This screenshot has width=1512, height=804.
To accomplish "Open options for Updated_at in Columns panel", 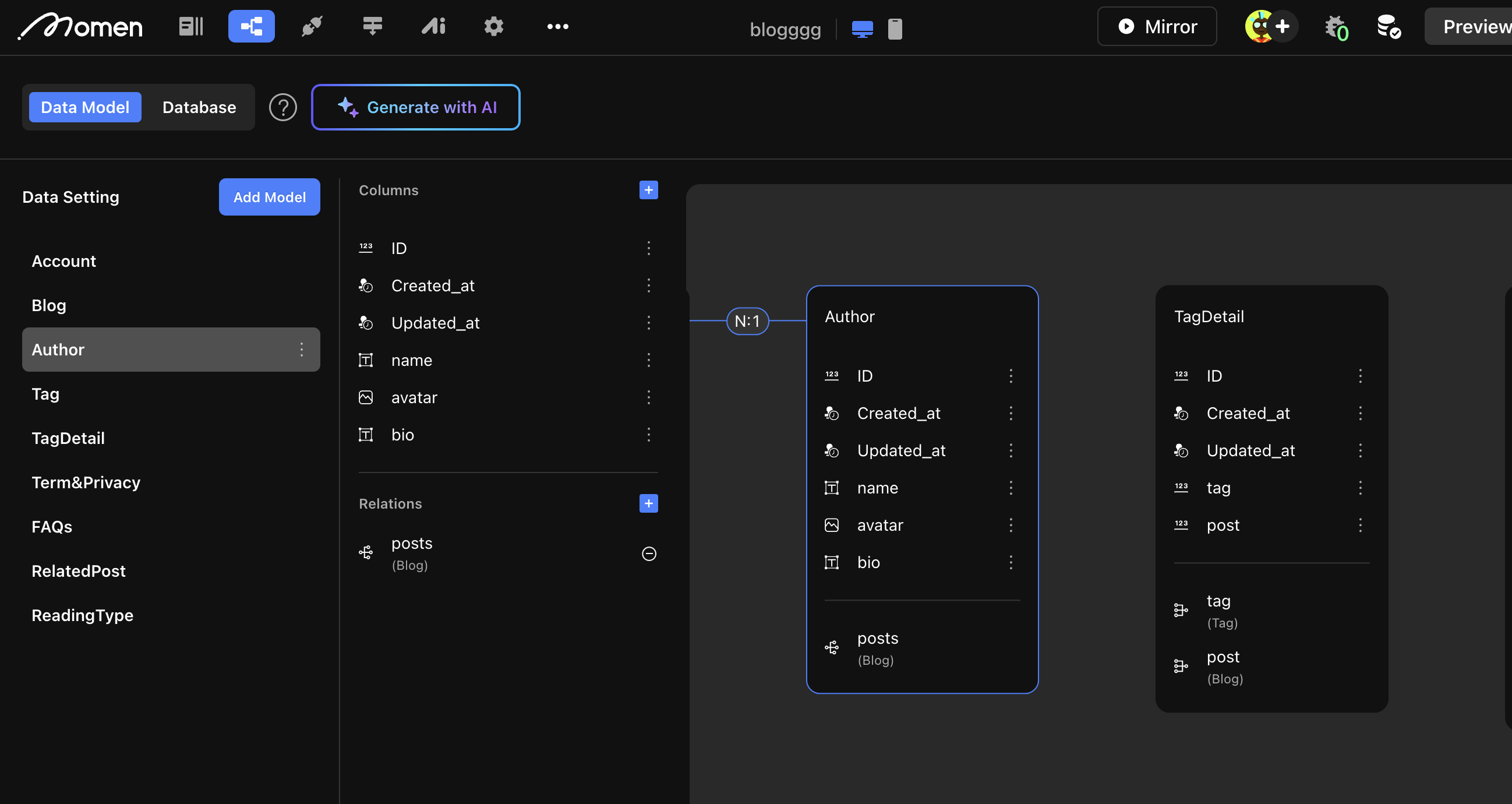I will (649, 323).
